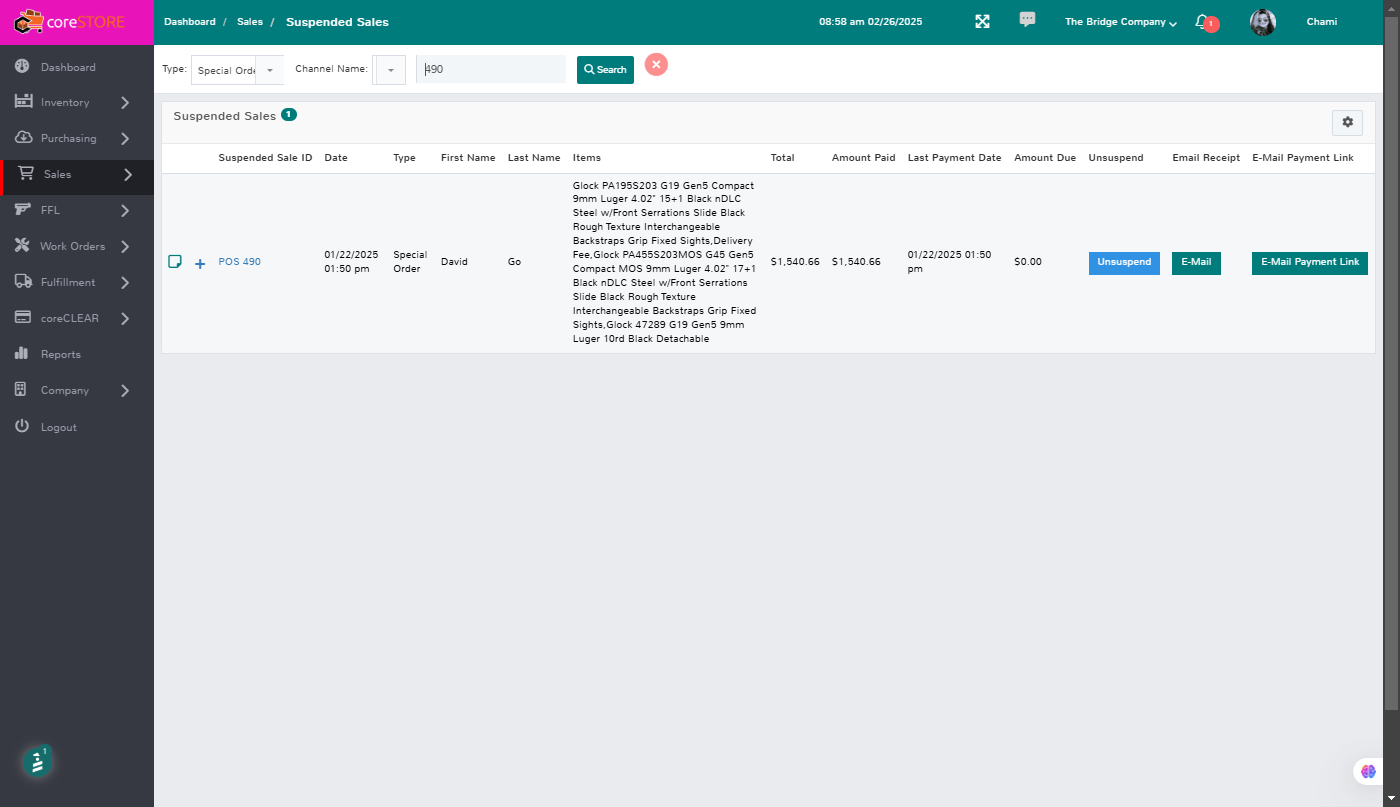Expand the Work Orders submenu
The image size is (1400, 807).
(x=125, y=247)
